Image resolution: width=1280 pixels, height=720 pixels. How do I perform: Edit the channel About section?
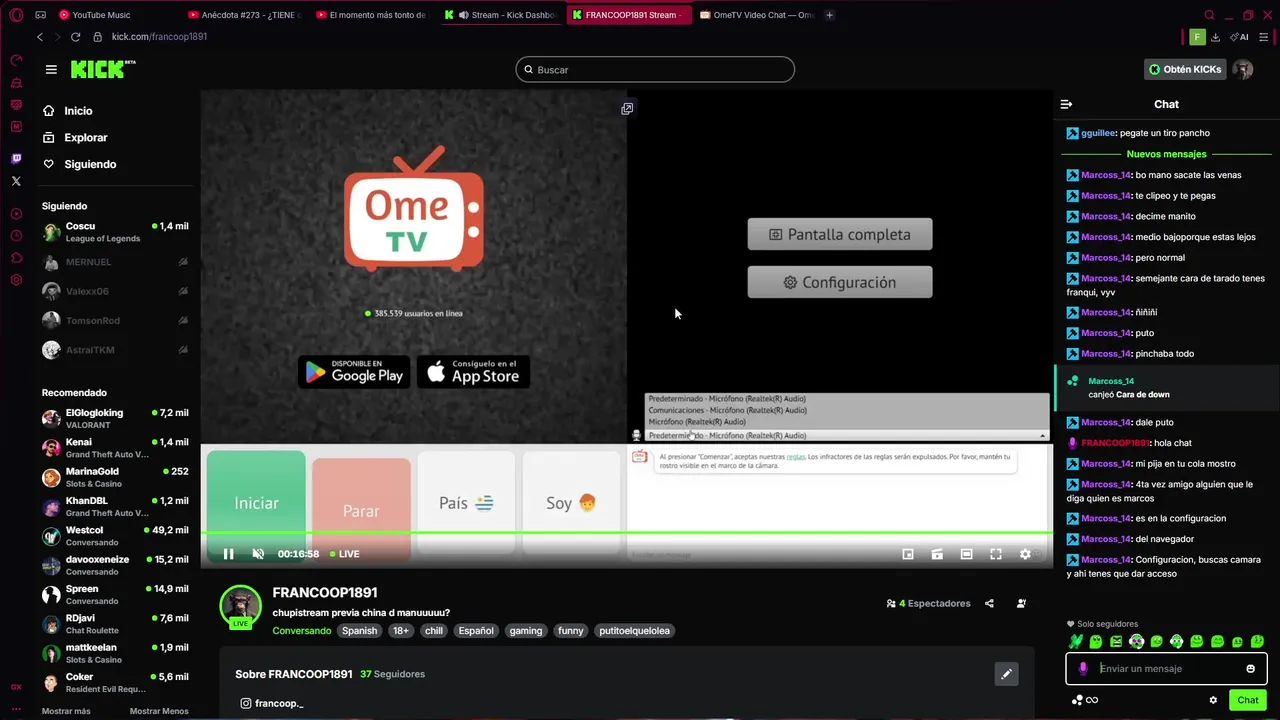[1006, 674]
